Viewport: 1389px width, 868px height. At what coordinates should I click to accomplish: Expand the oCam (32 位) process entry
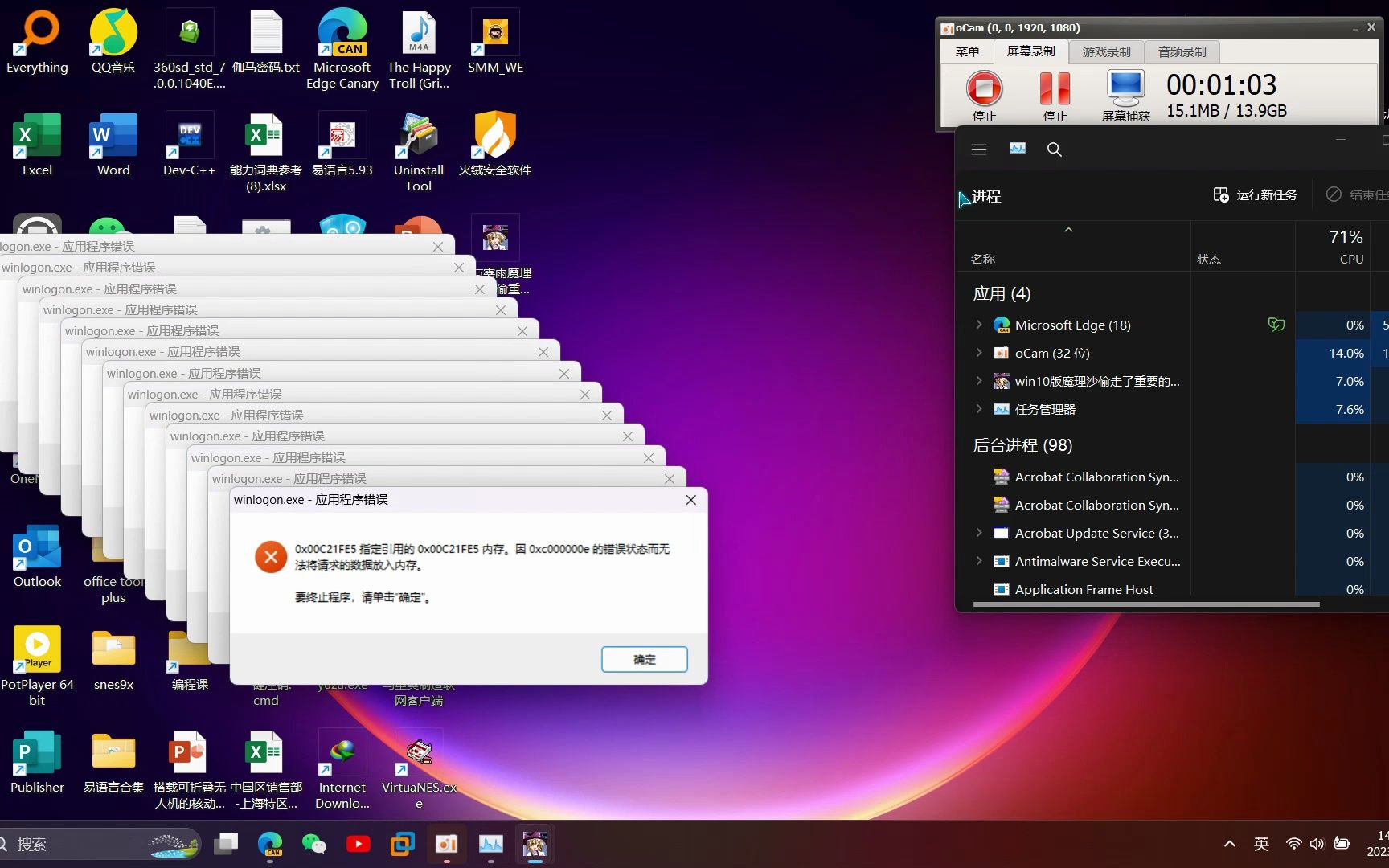coord(978,353)
